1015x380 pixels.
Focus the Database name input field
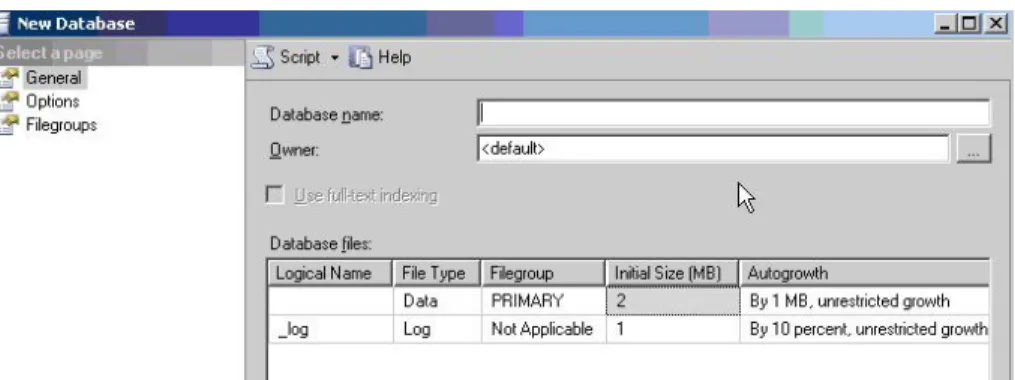click(x=733, y=113)
